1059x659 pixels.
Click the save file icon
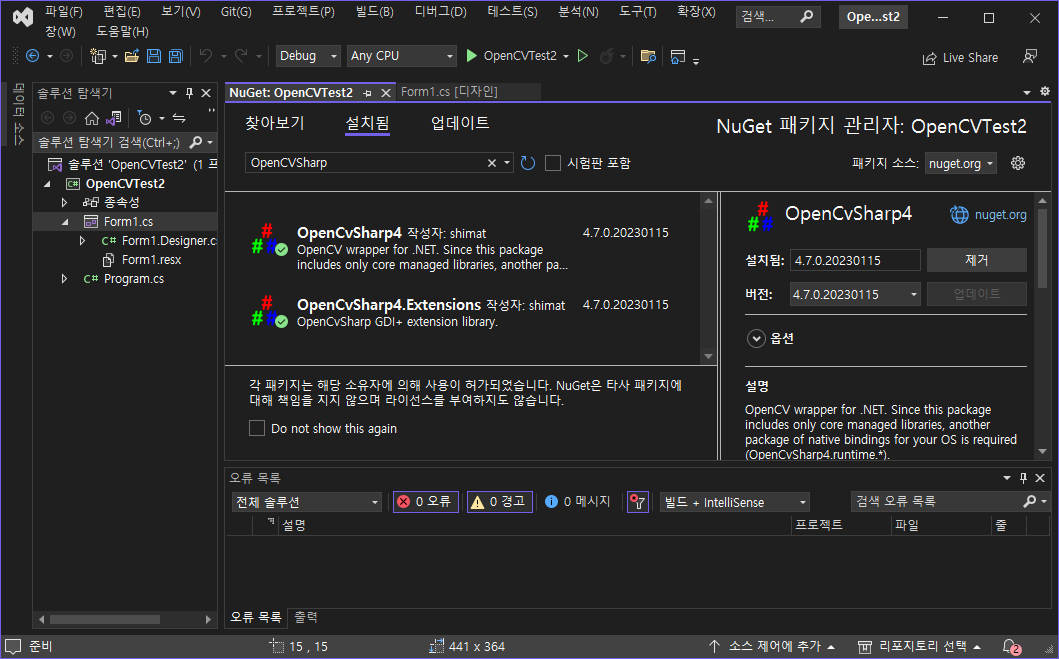(154, 56)
